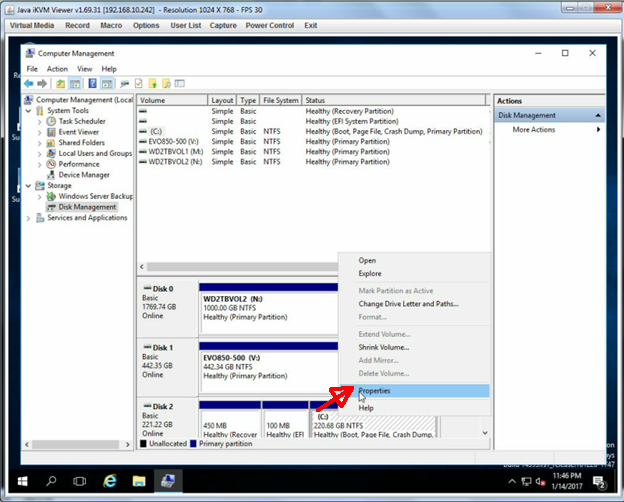
Task: Sort by the File System column header
Action: (281, 100)
